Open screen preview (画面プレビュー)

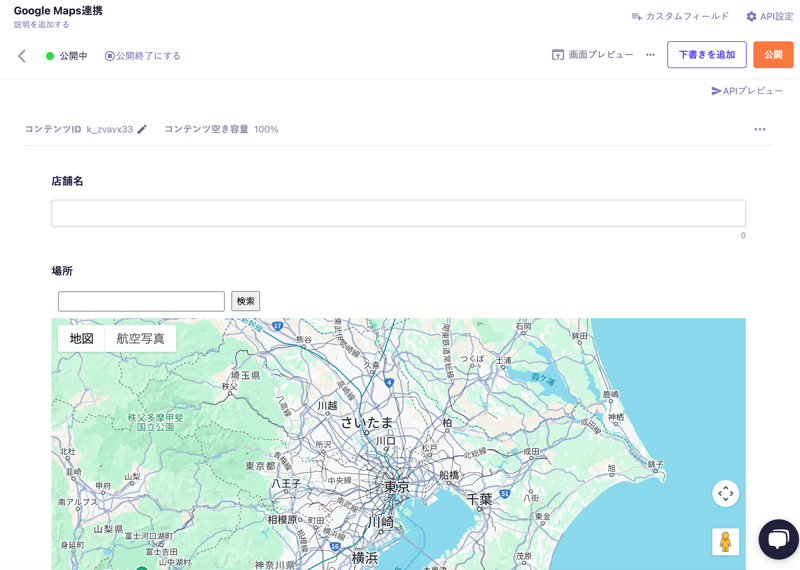(592, 55)
